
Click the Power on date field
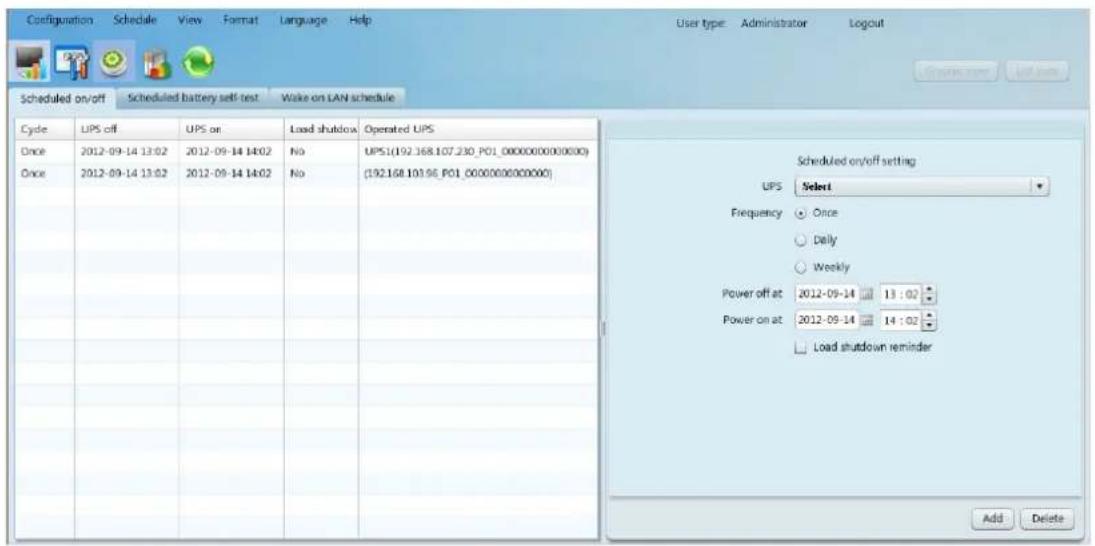(x=826, y=321)
